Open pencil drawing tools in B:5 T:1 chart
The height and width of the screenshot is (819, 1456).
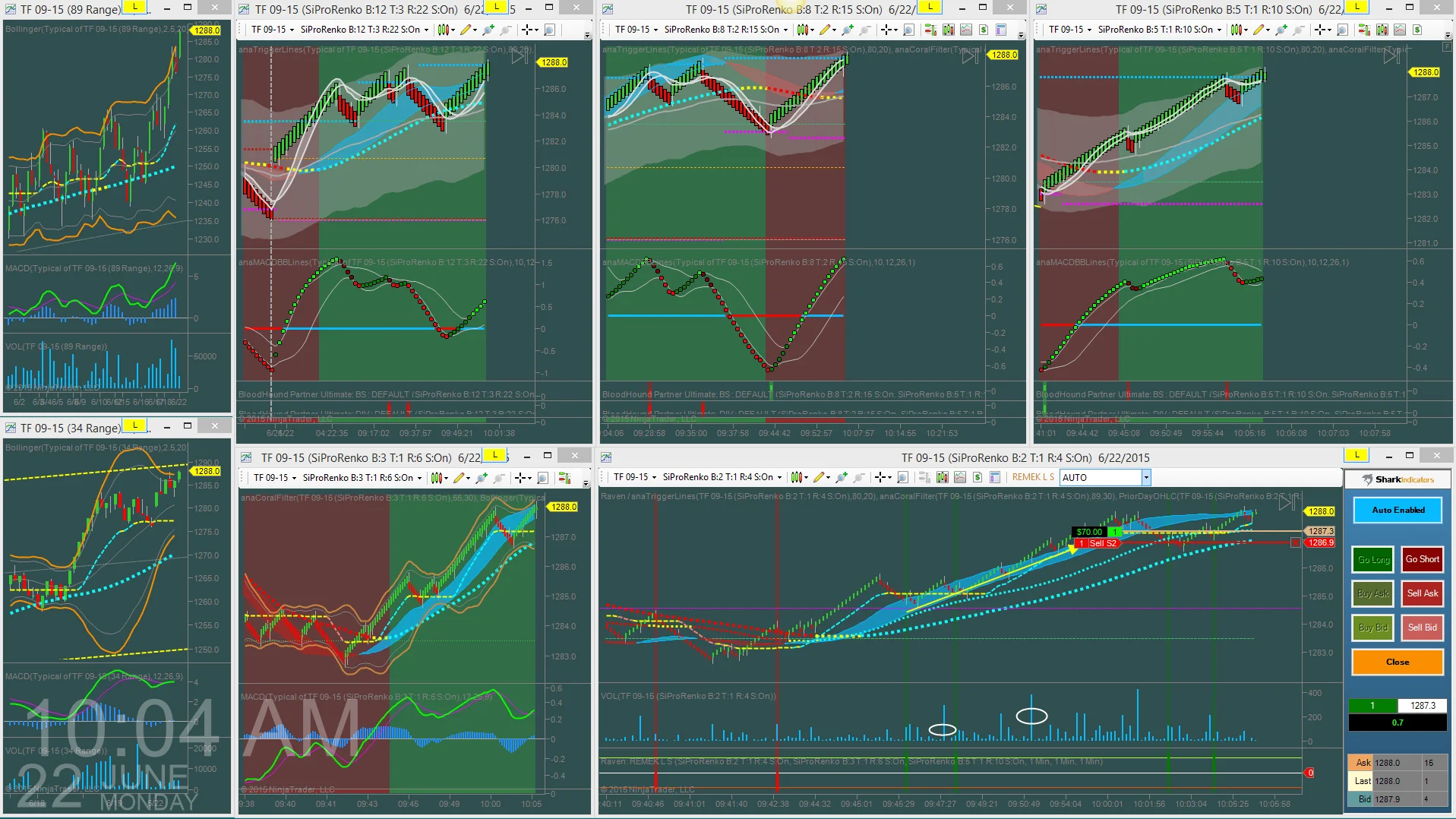[x=1259, y=30]
